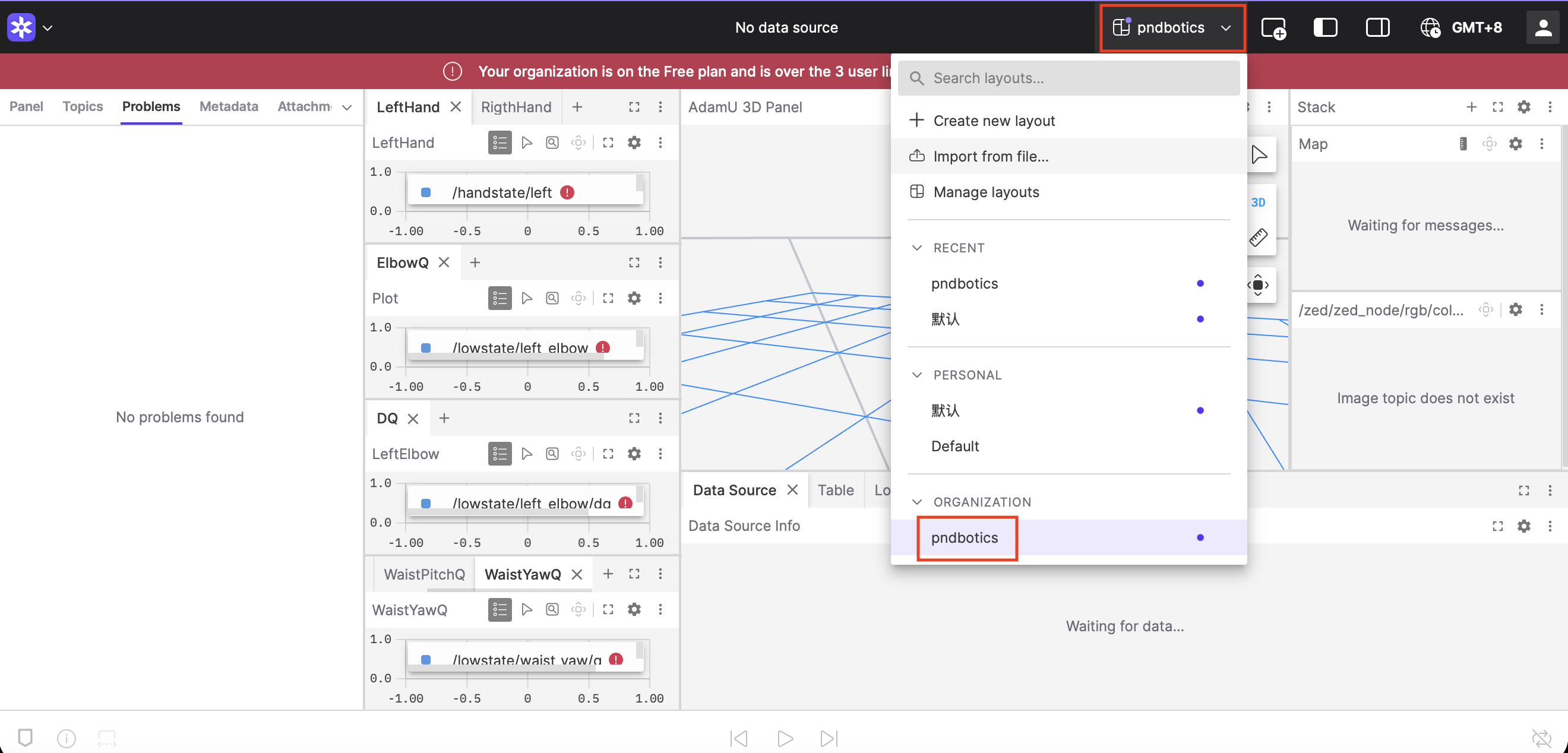Screen dimensions: 1568x753
Task: Click the add panel icon in top bar
Action: click(1273, 28)
